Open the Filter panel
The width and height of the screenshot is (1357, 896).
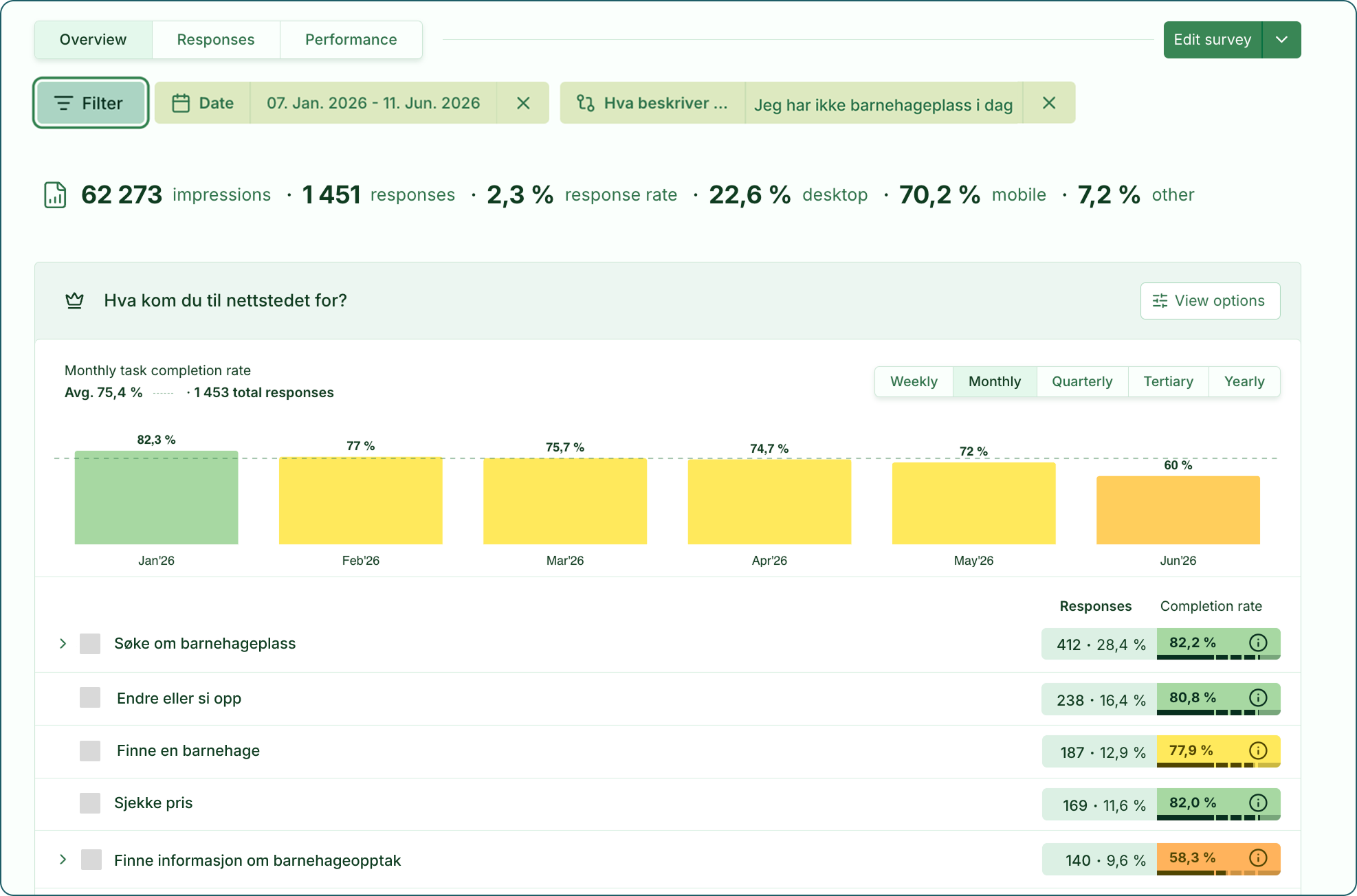tap(91, 103)
